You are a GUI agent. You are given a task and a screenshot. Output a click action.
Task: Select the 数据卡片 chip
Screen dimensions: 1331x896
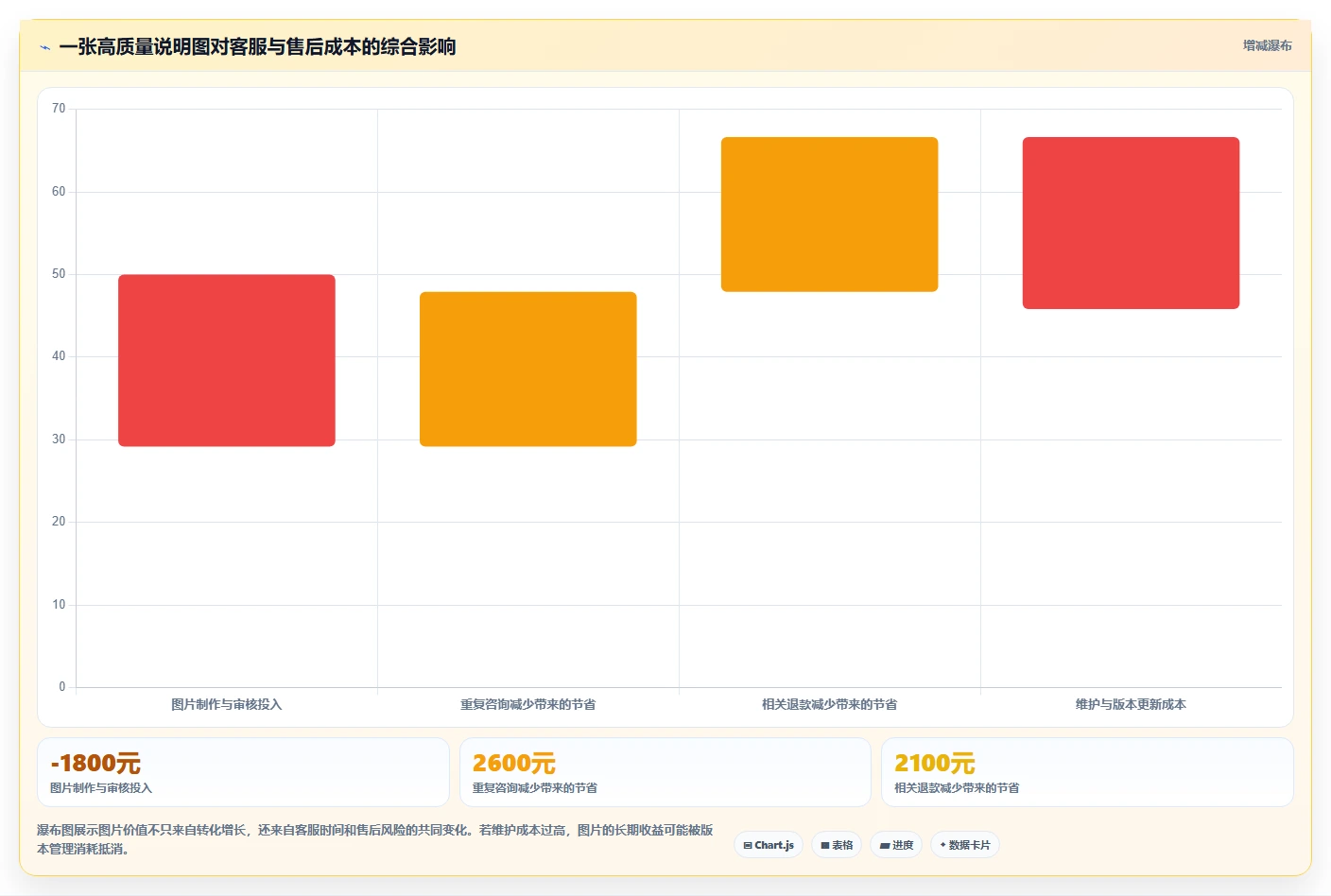click(965, 845)
